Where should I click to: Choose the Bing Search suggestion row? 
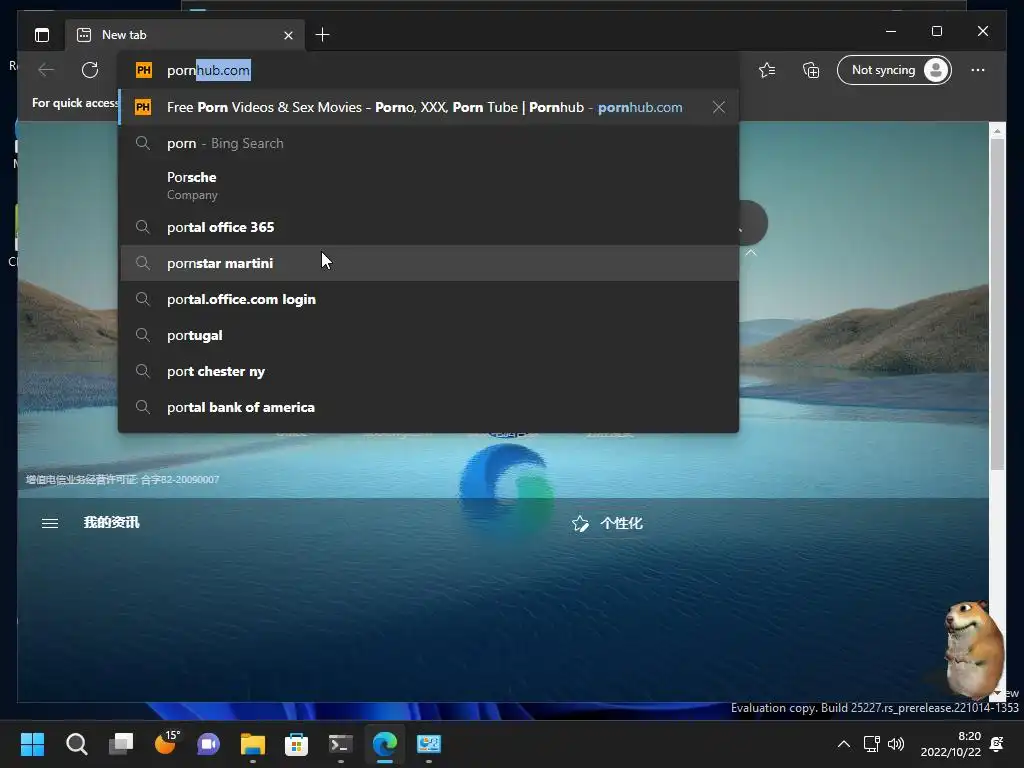point(428,143)
